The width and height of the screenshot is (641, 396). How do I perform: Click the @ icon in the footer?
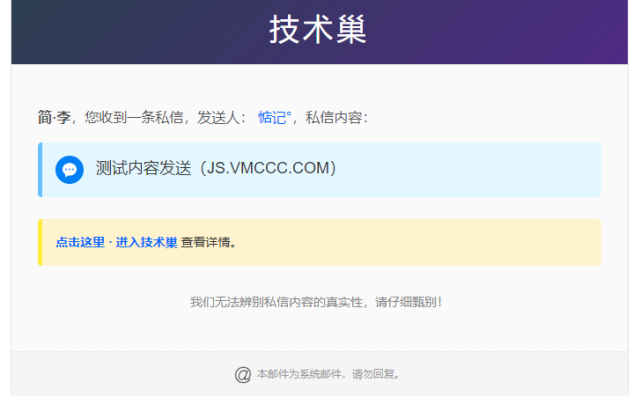coord(243,374)
